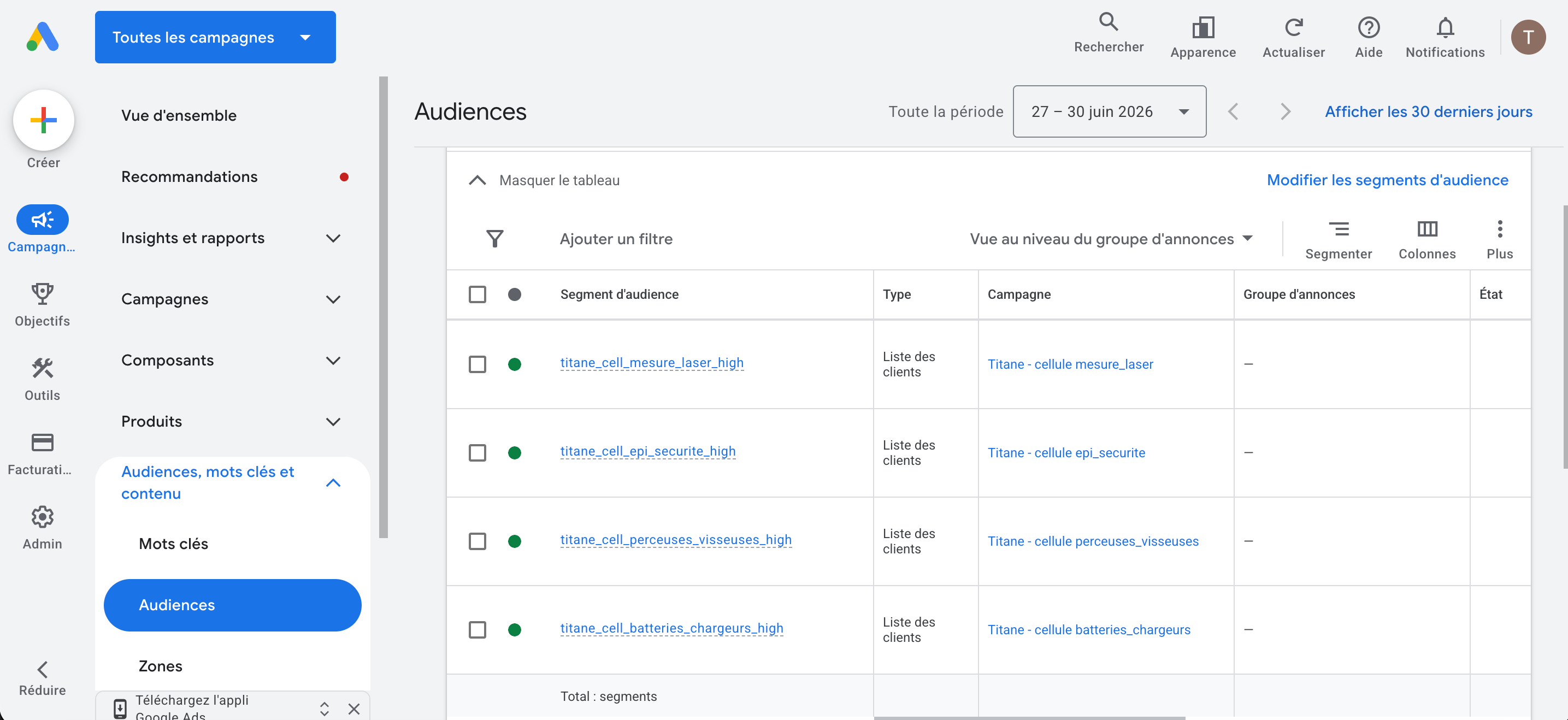The image size is (1568, 720).
Task: Open Campagnes megaphone sidebar icon
Action: 42,220
